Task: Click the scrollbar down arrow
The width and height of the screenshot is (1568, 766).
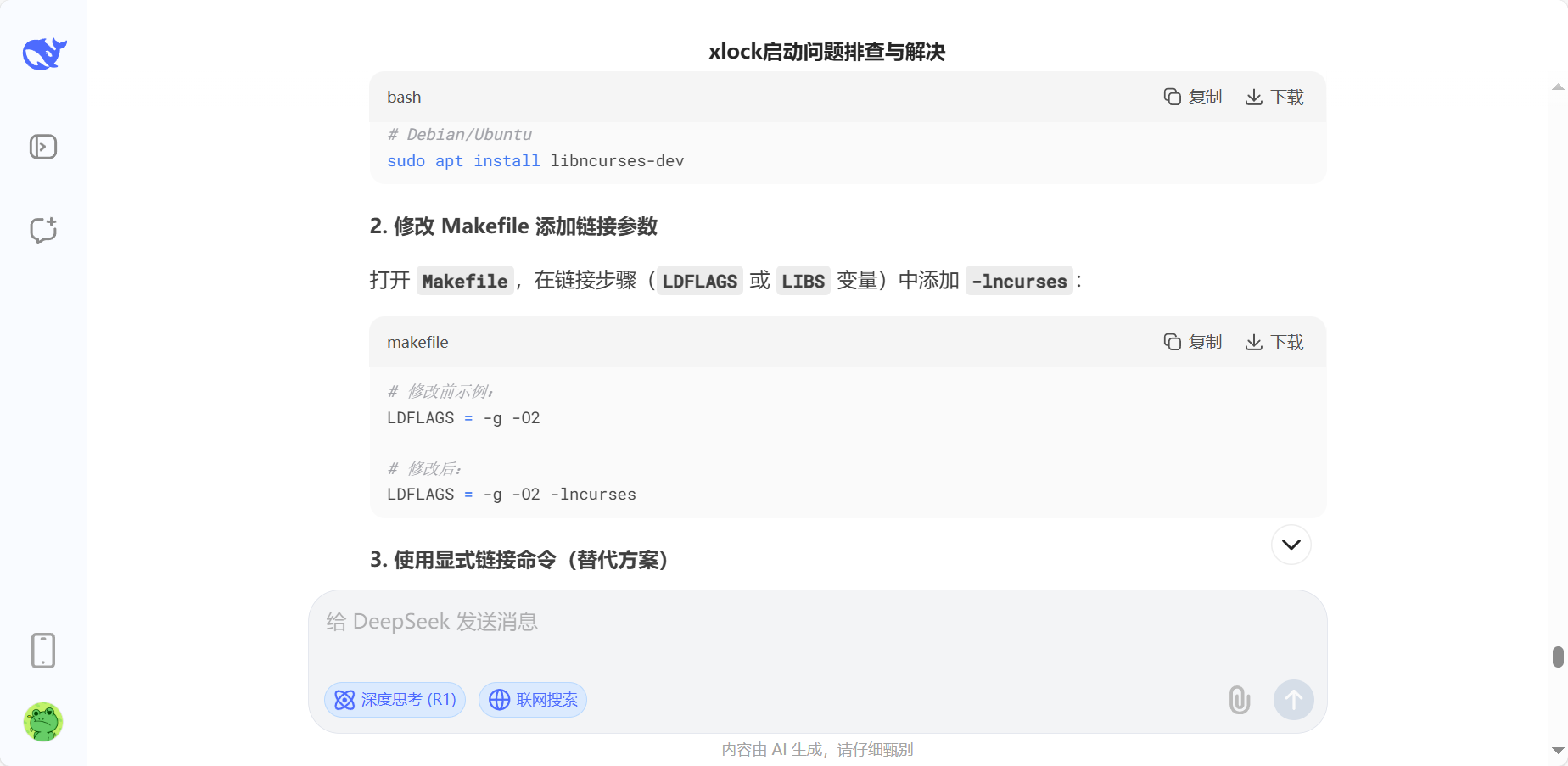Action: pyautogui.click(x=1558, y=751)
